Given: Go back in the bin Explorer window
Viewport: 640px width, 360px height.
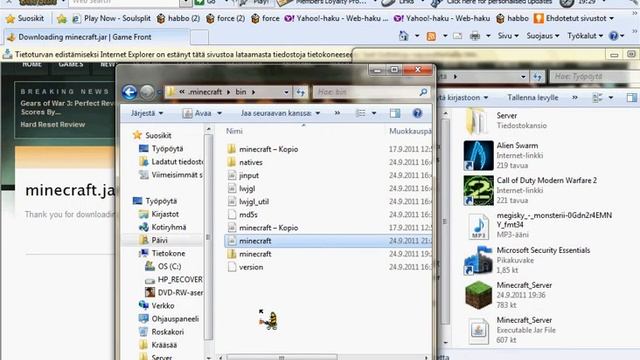Looking at the screenshot, I should (x=129, y=92).
